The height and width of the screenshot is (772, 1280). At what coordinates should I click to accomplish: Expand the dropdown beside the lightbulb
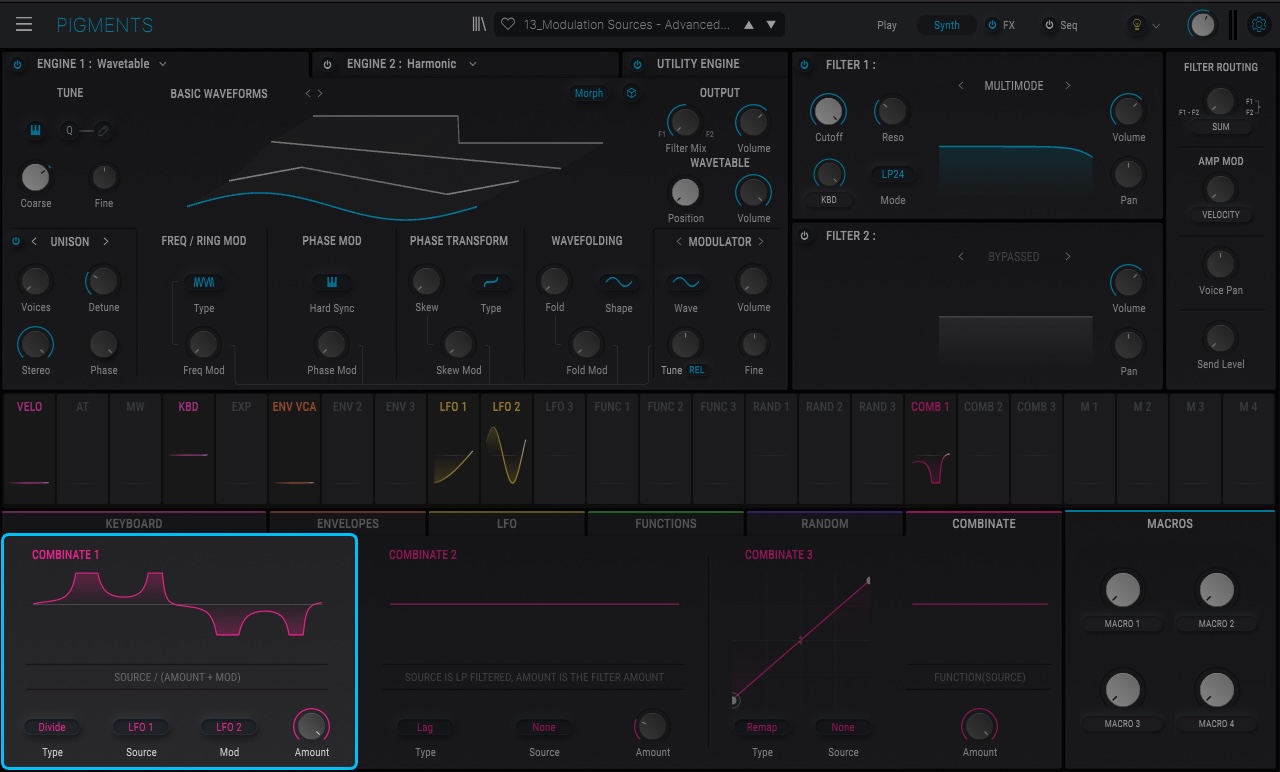click(1157, 26)
